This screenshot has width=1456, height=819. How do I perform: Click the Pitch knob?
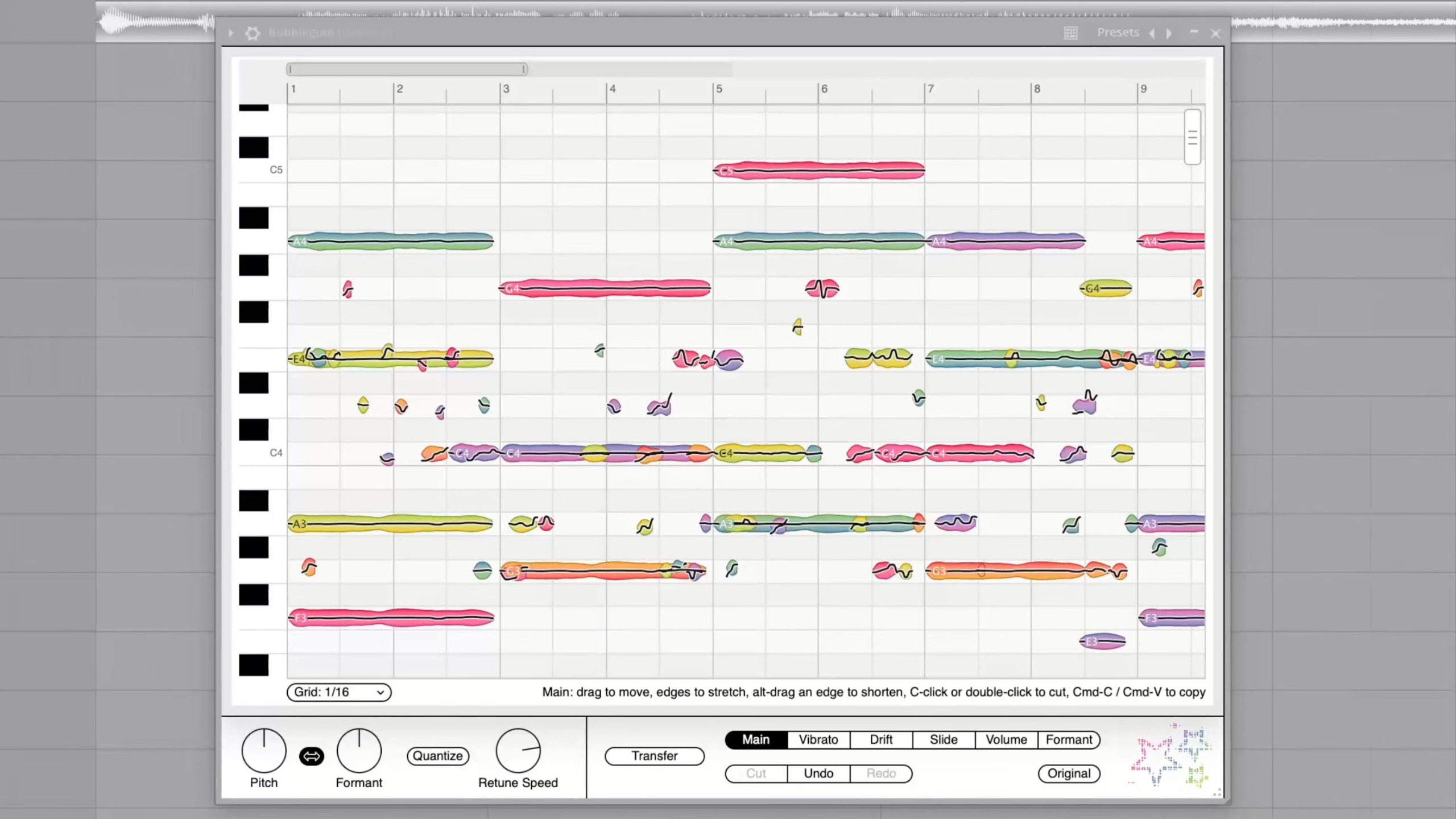(264, 751)
